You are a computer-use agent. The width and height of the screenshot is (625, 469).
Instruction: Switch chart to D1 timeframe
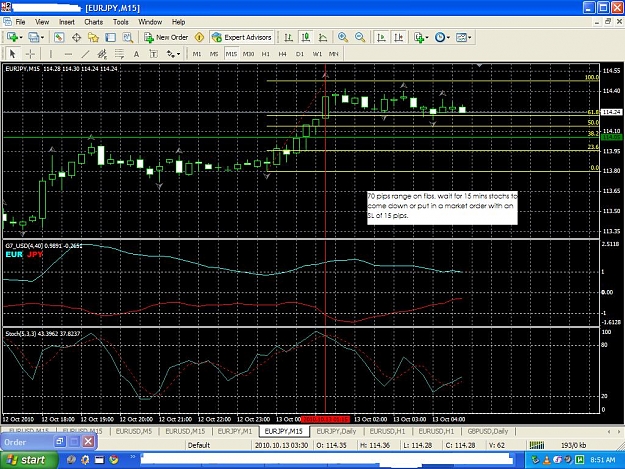coord(300,54)
